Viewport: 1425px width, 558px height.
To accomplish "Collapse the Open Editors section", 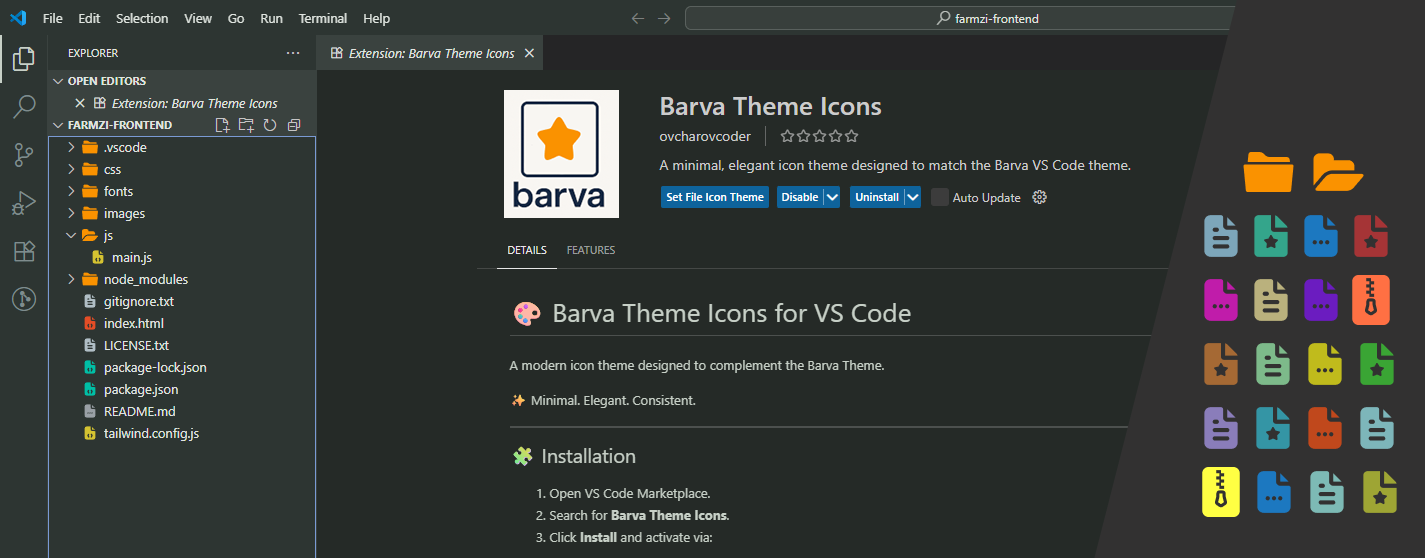I will pos(58,81).
